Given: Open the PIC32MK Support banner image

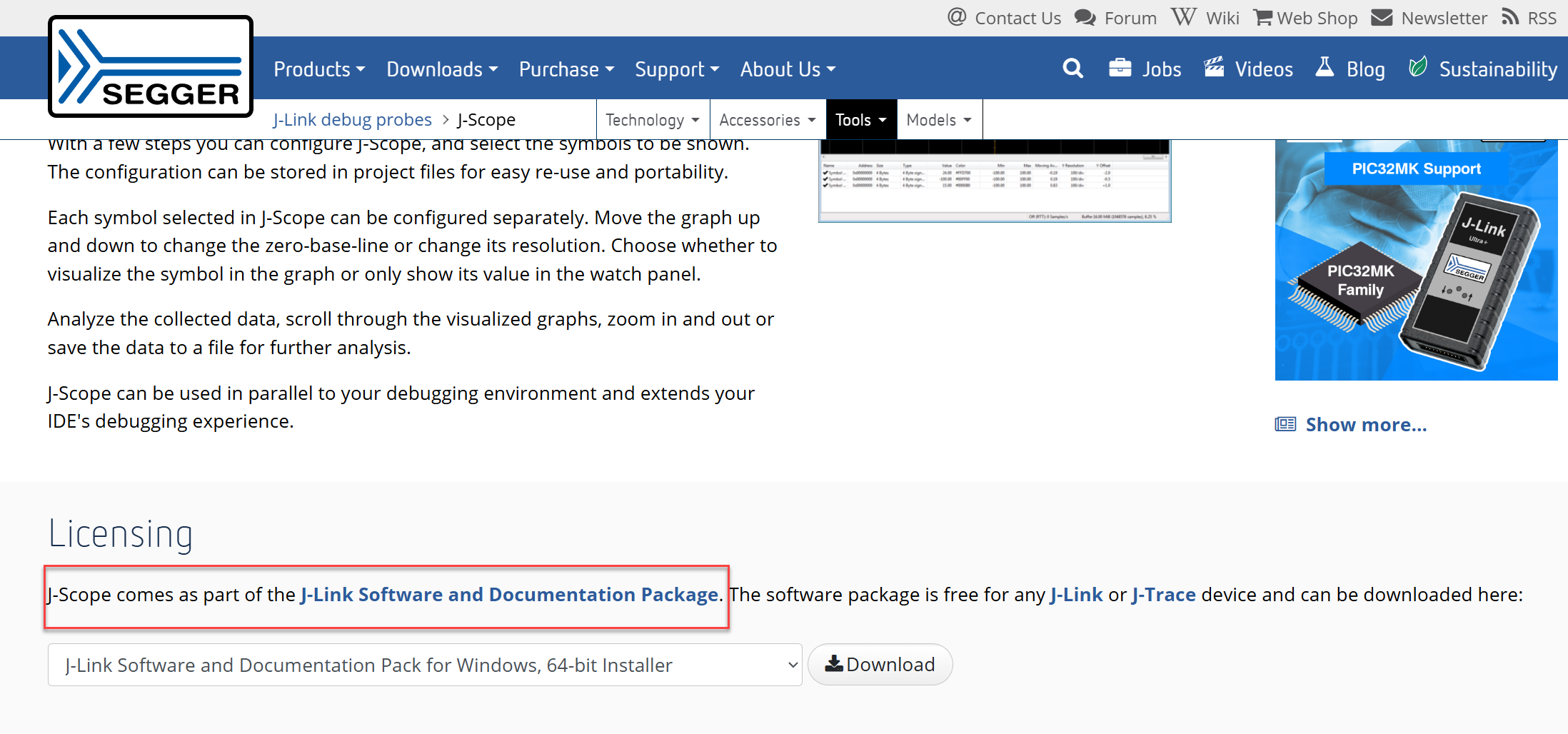Looking at the screenshot, I should point(1416,260).
